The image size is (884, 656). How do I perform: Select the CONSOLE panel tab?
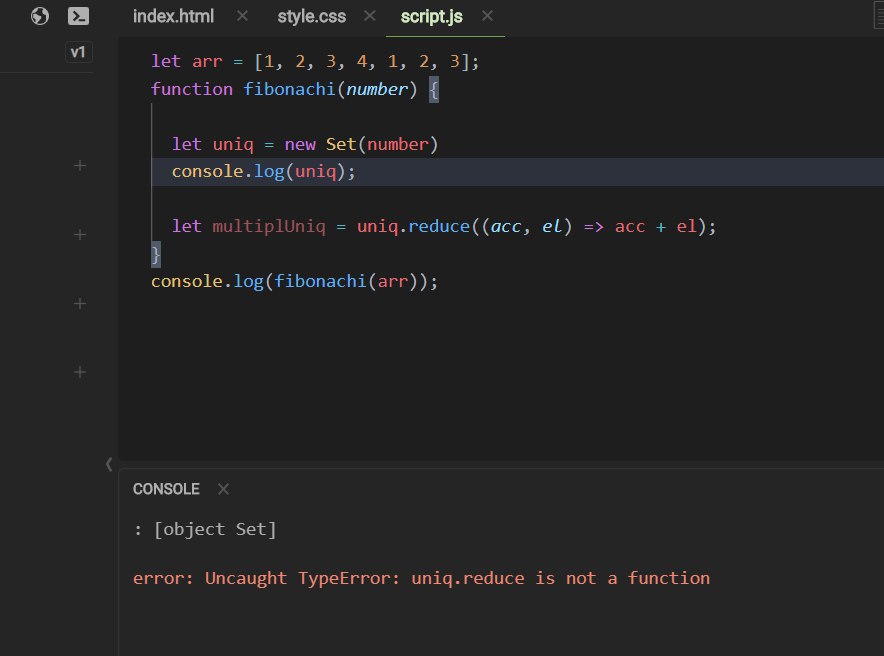click(166, 489)
